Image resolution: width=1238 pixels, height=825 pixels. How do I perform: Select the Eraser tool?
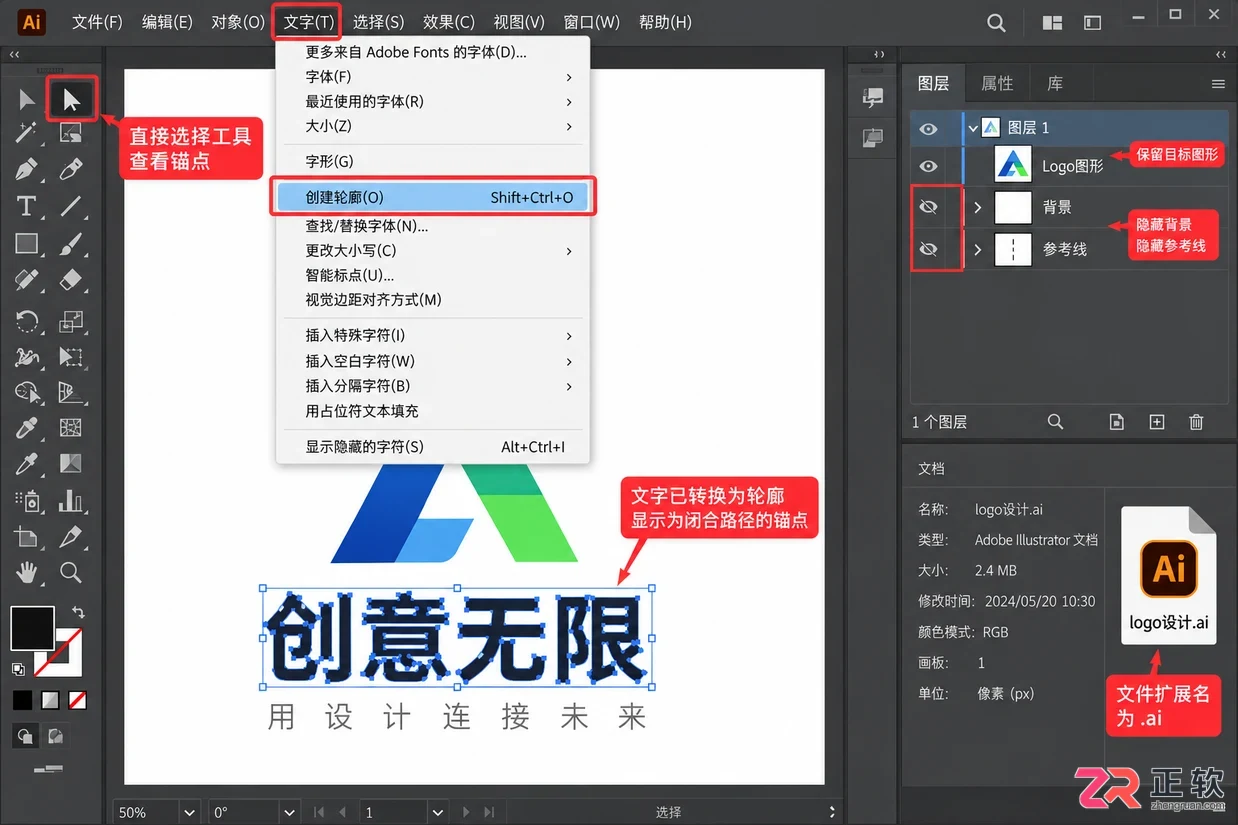tap(71, 280)
